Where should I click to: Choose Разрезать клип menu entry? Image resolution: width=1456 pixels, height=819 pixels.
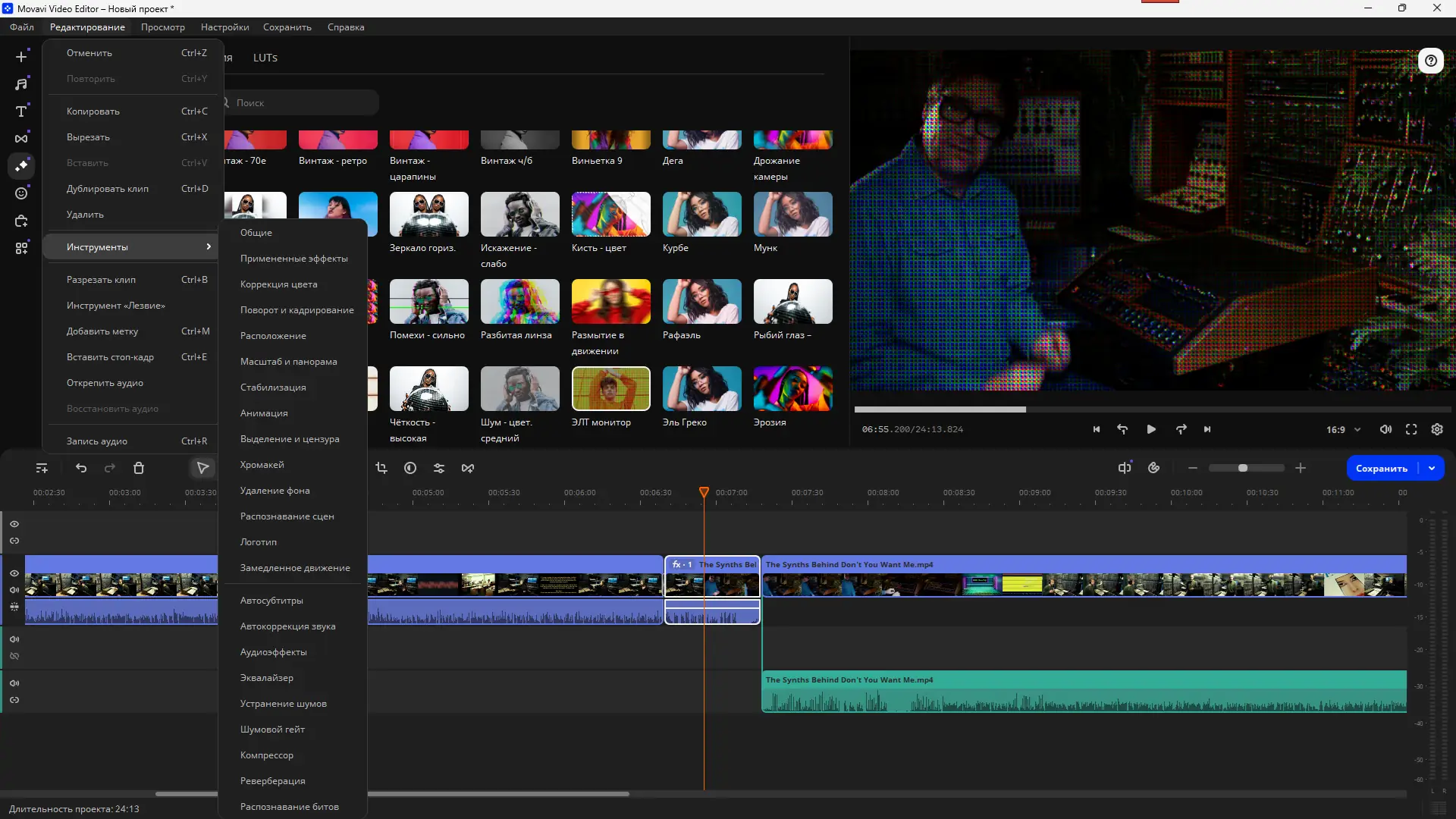click(101, 280)
